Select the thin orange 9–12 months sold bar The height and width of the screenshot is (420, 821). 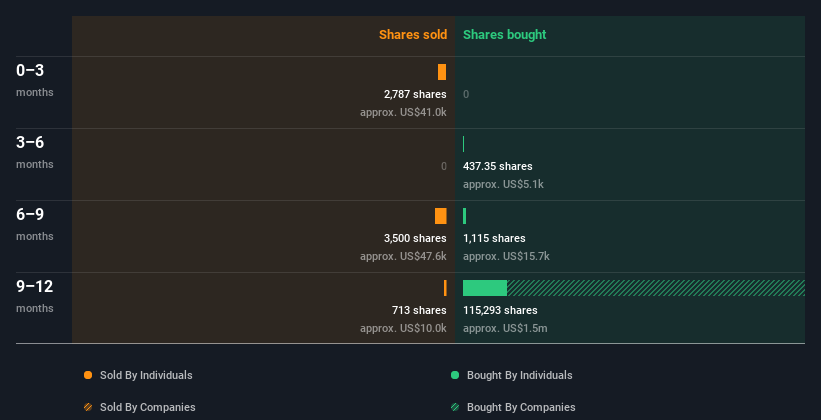click(445, 288)
